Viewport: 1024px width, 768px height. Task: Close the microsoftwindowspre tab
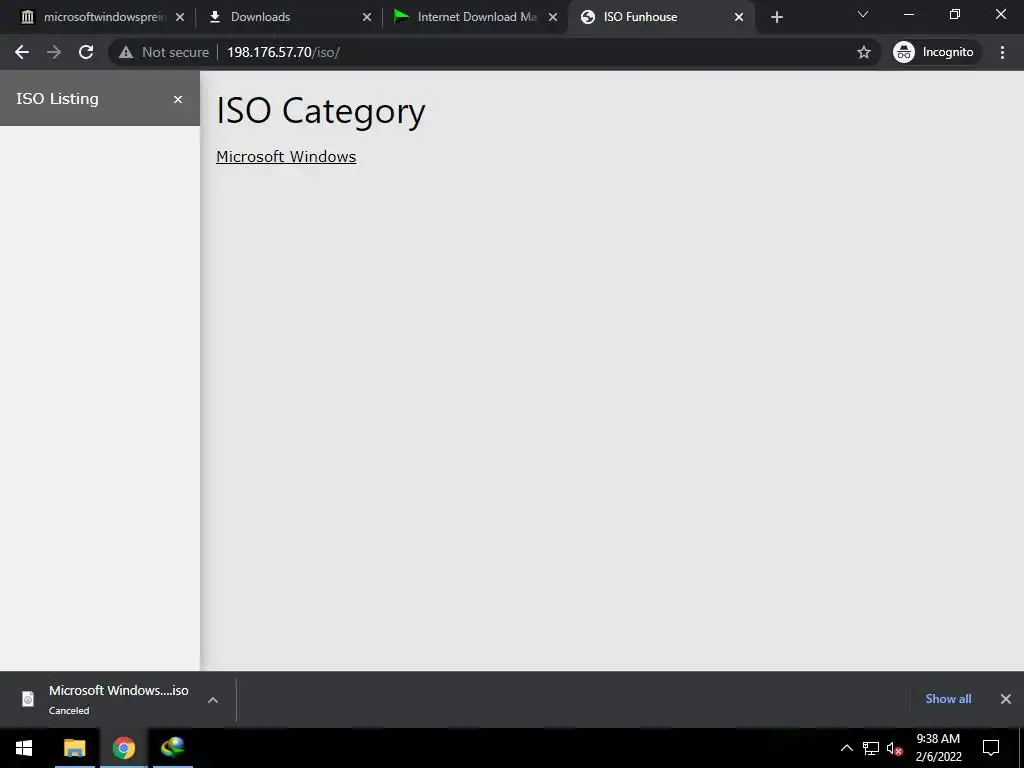[180, 17]
